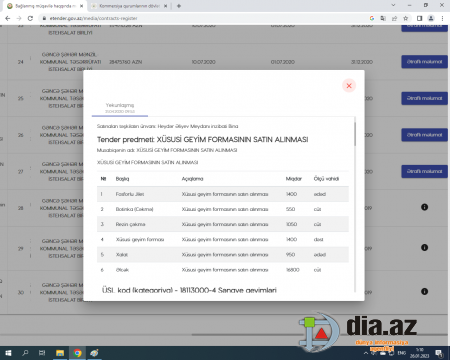Close the tender details popup
450x360 pixels.
click(x=349, y=86)
